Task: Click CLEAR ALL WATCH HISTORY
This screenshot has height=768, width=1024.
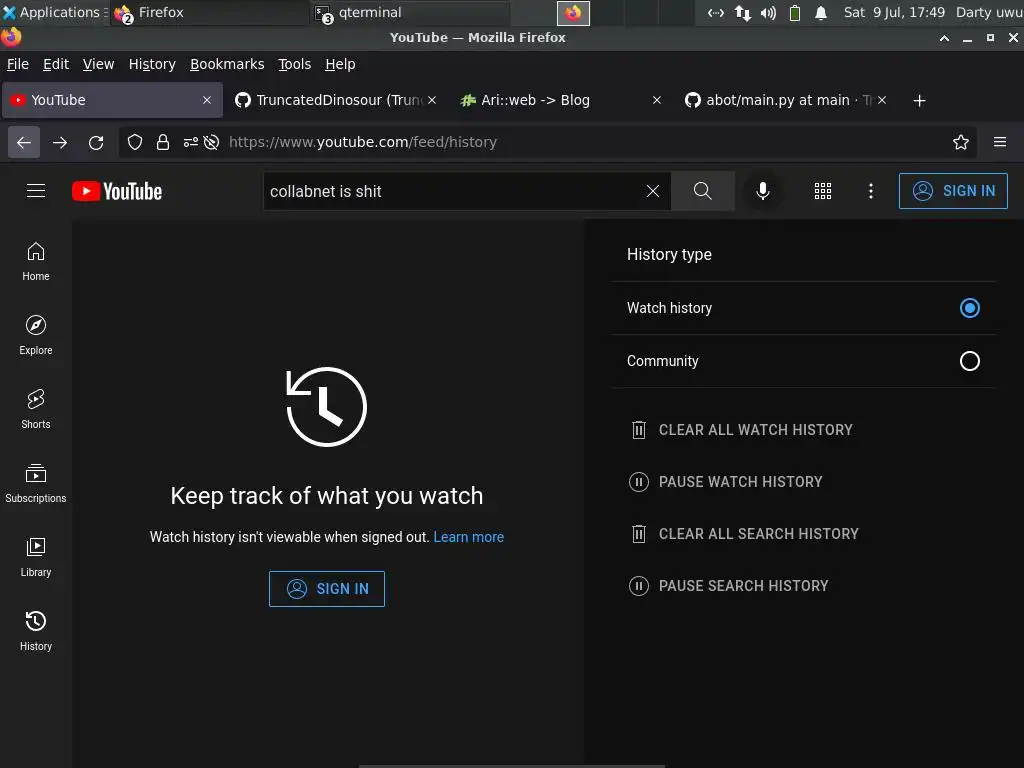Action: (742, 430)
